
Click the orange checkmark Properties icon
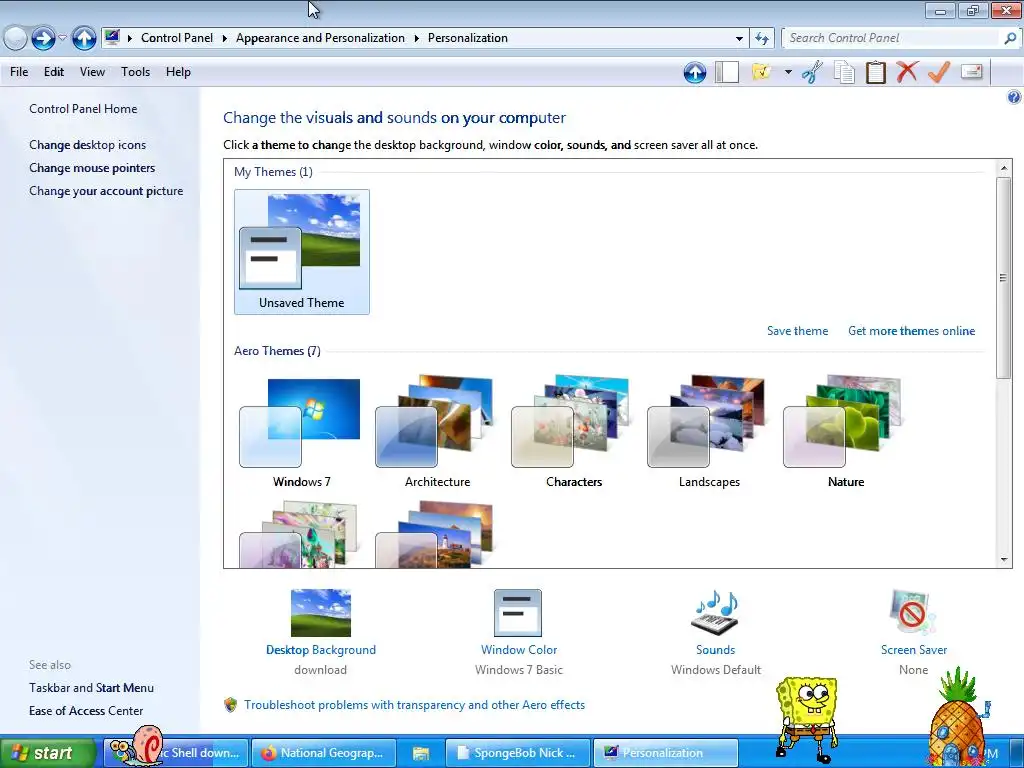coord(939,72)
